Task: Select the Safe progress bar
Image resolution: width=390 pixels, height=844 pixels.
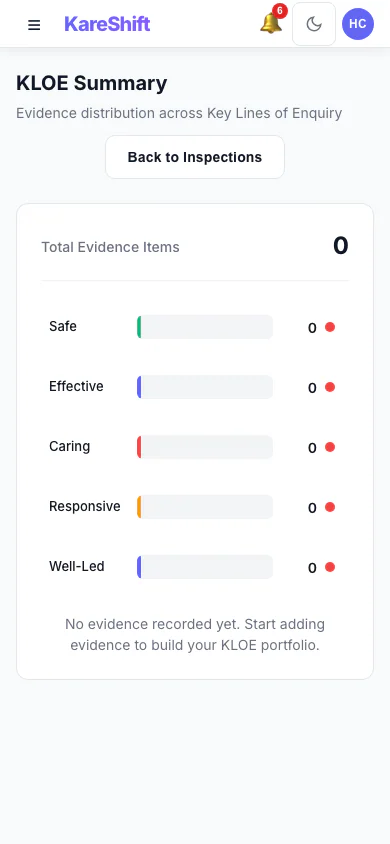Action: coord(205,327)
